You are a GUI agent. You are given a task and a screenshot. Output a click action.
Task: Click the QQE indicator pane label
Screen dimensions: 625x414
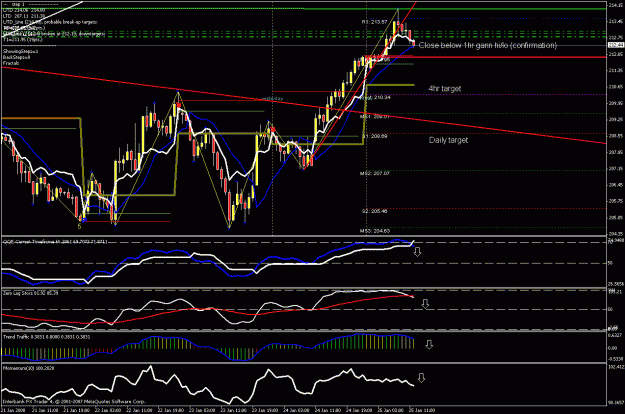(55, 242)
